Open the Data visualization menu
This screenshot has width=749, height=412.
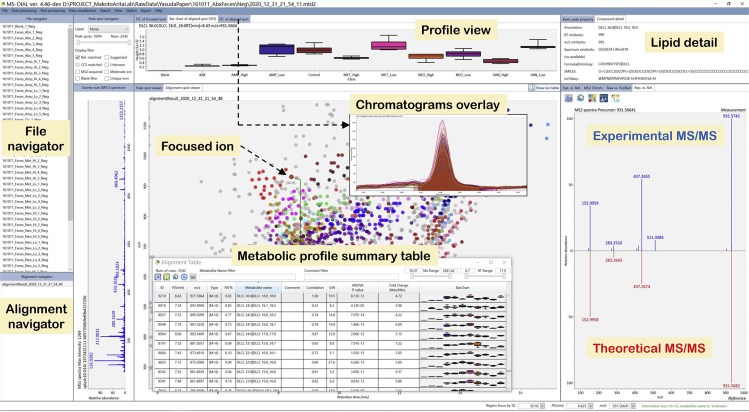point(83,10)
